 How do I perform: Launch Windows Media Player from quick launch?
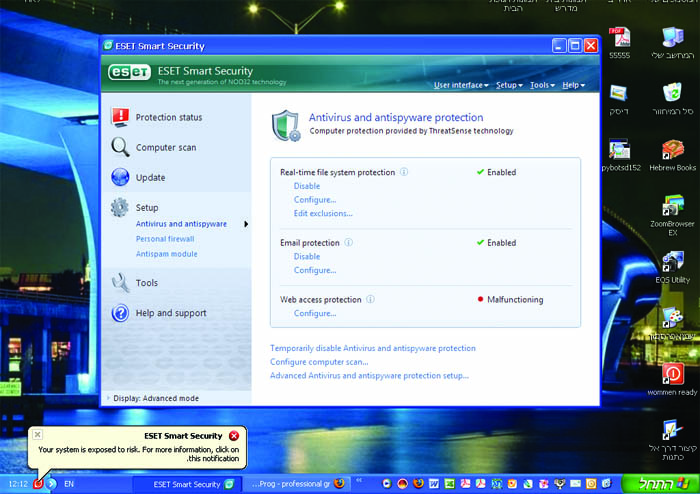pos(387,484)
